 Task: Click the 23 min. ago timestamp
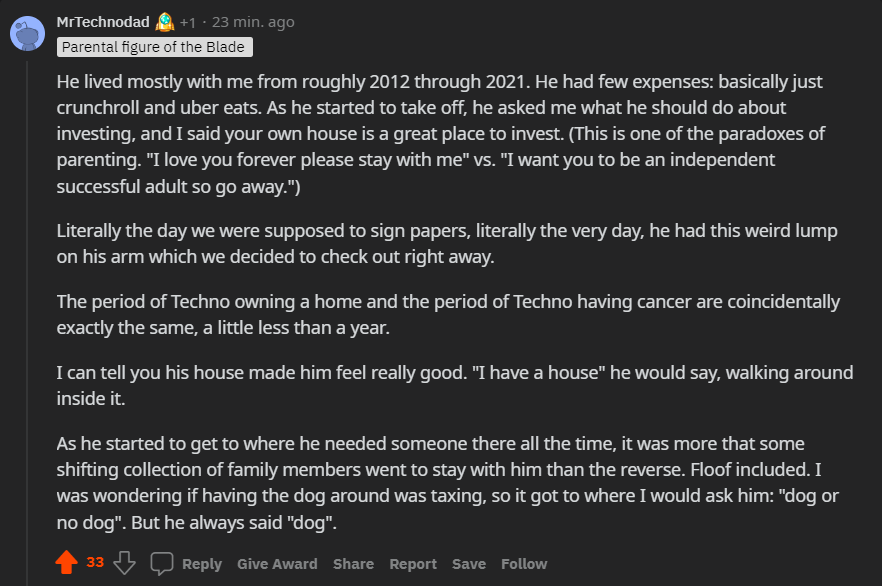[253, 22]
